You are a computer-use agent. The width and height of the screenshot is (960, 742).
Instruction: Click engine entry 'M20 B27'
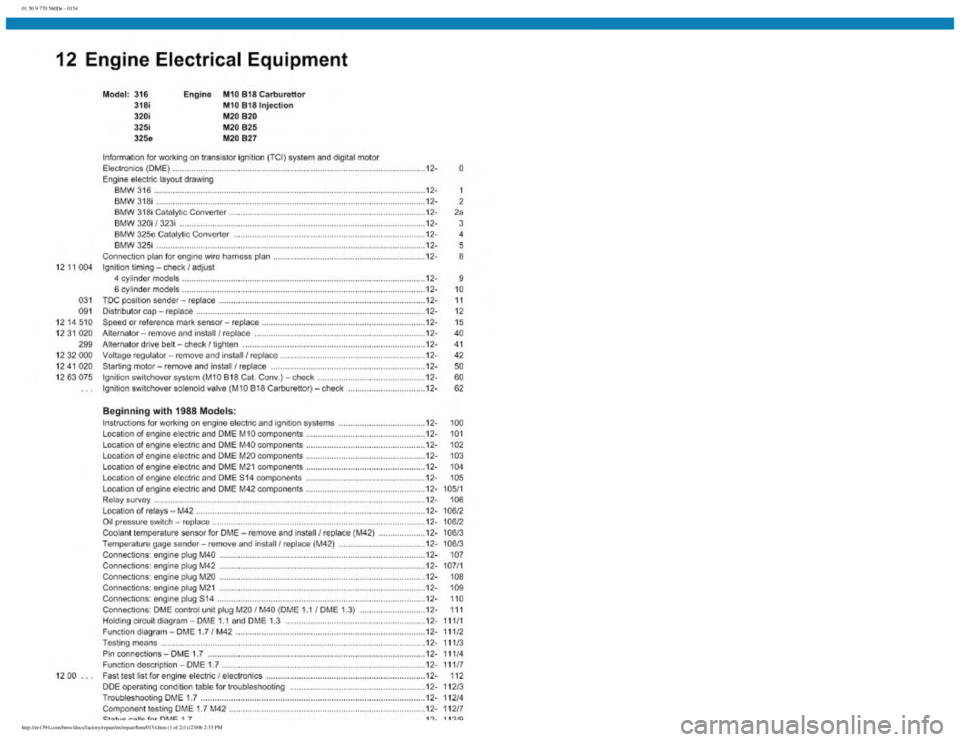(240, 138)
